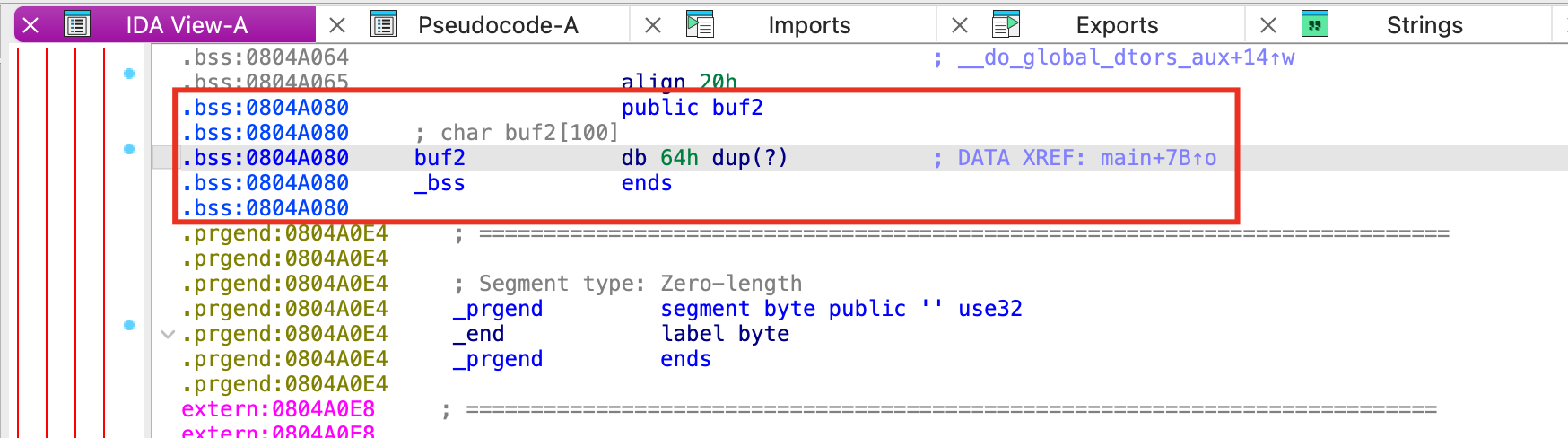The image size is (1568, 438).
Task: Click the Exports tab icon
Action: pos(1006,25)
